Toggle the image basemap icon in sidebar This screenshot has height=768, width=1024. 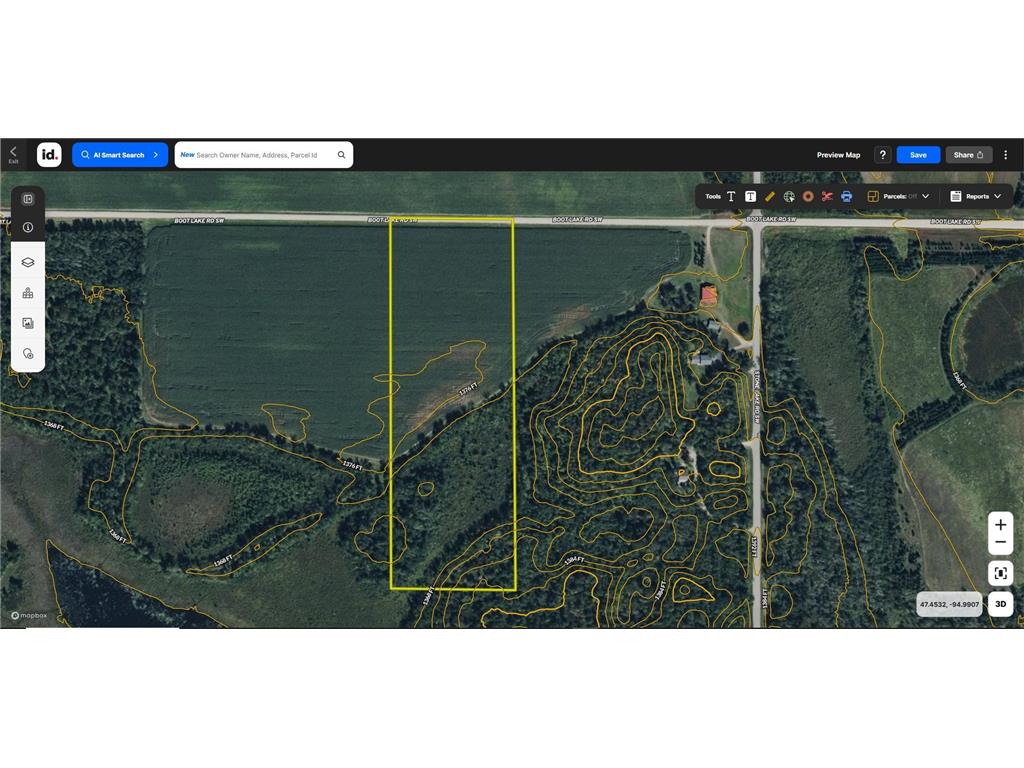[27, 323]
